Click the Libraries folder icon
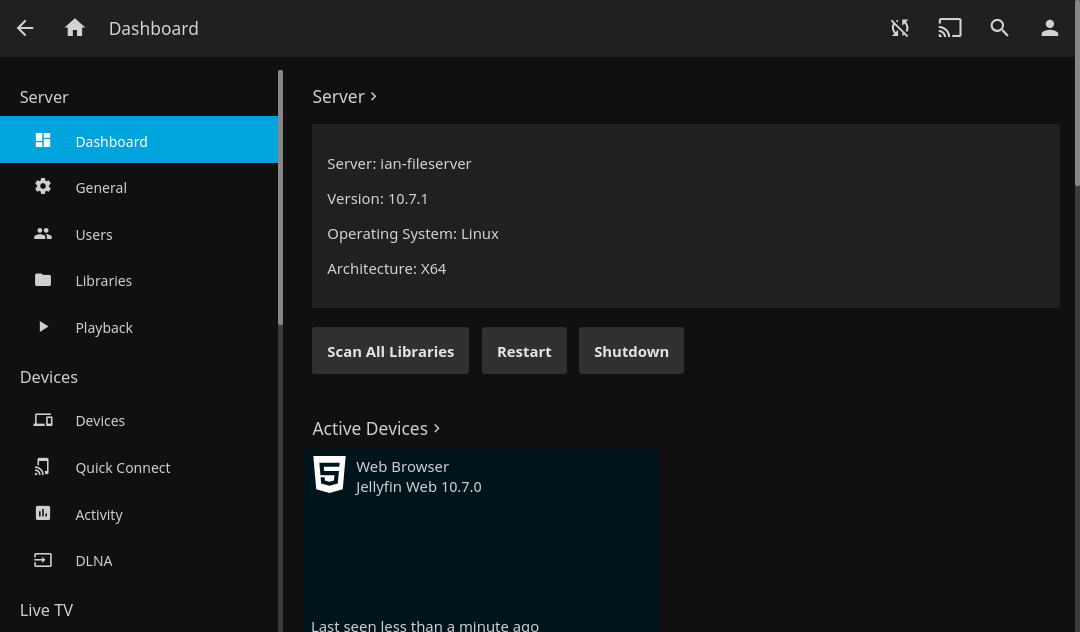This screenshot has height=632, width=1080. (43, 280)
